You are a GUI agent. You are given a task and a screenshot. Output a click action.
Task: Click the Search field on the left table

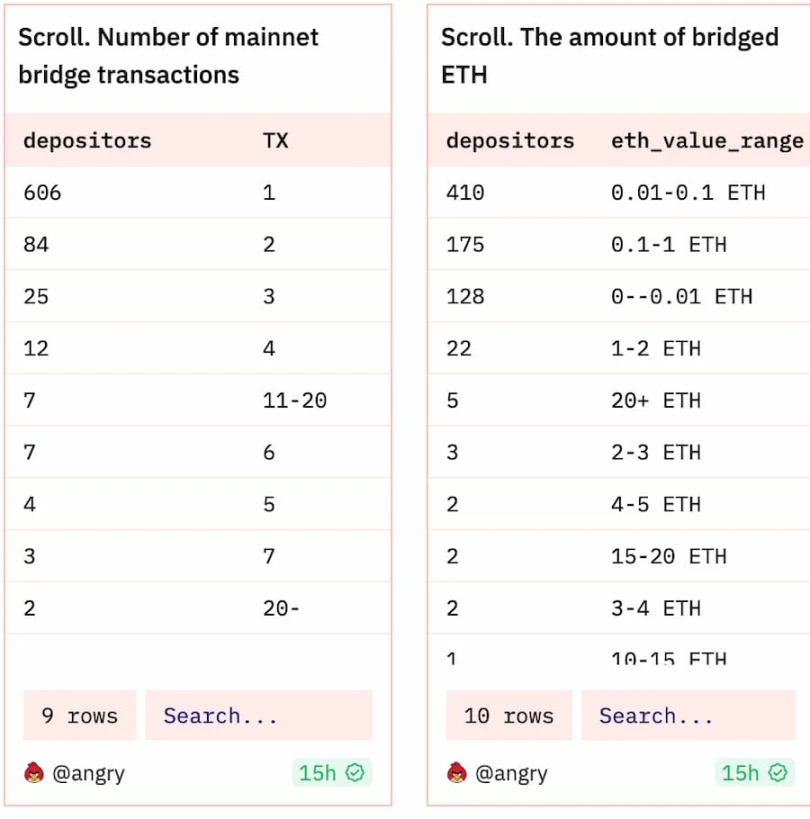point(258,715)
